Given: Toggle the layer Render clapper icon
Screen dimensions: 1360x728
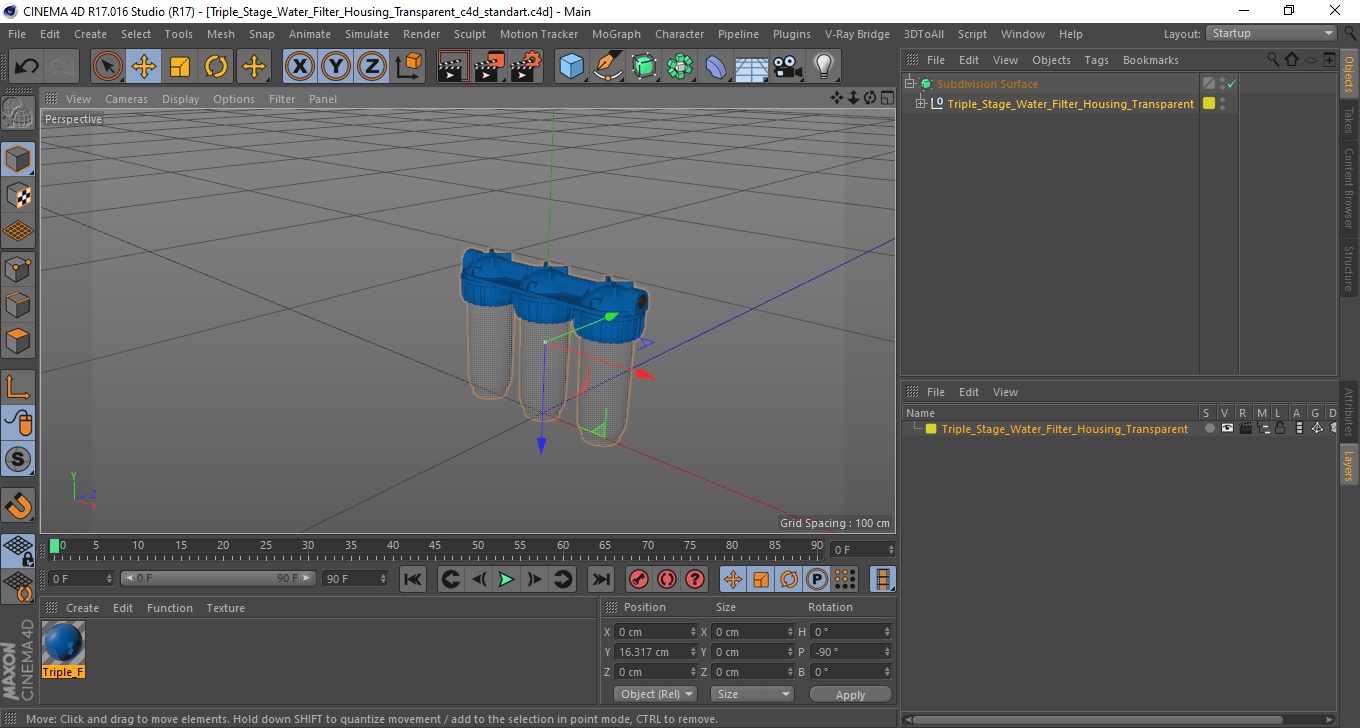Looking at the screenshot, I should click(1245, 429).
